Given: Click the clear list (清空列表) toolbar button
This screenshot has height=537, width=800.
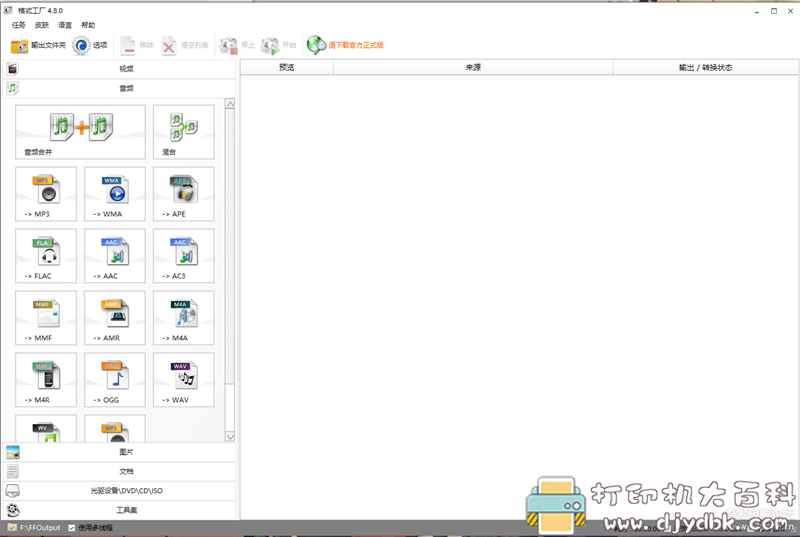Looking at the screenshot, I should point(185,45).
